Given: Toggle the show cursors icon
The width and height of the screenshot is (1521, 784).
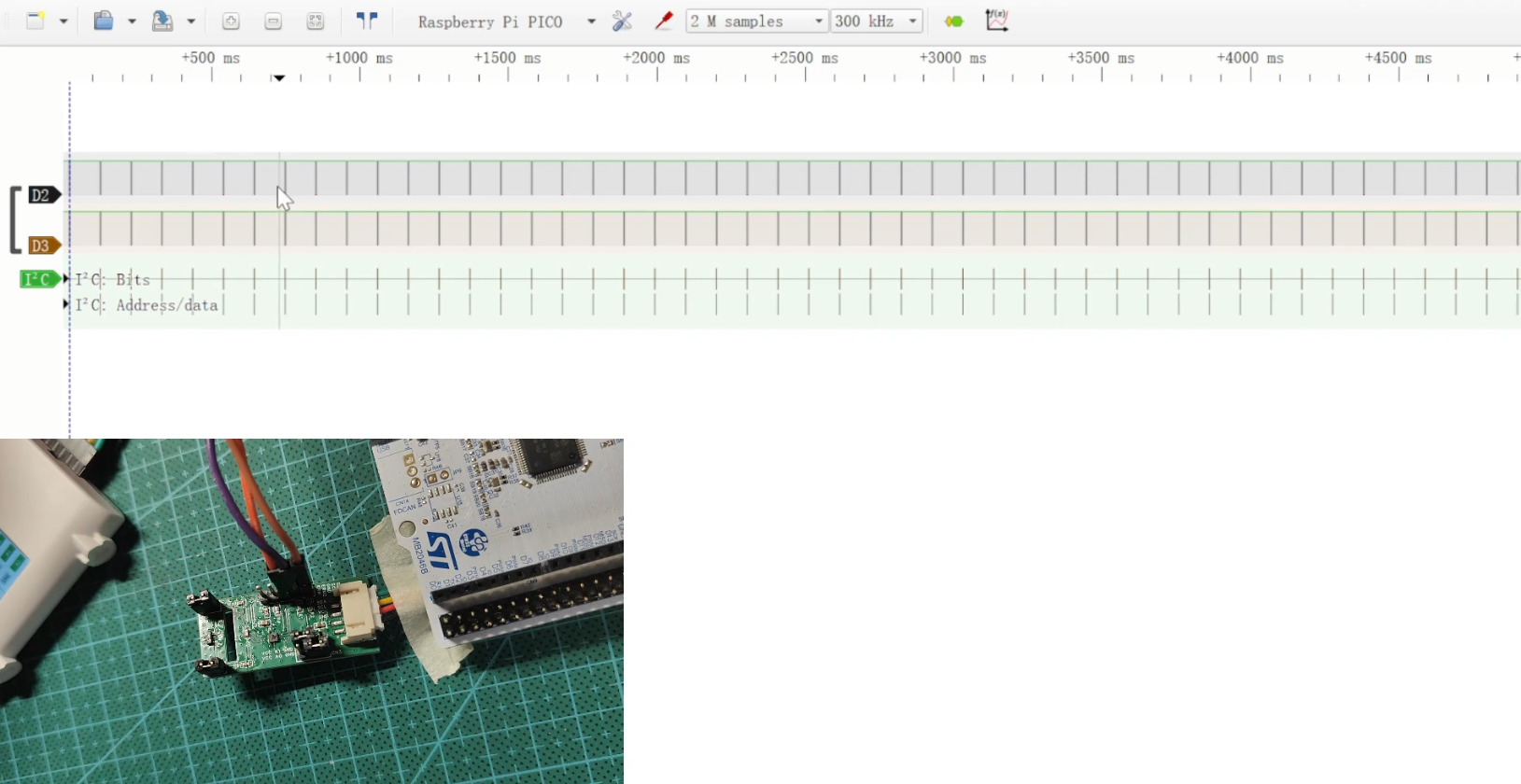Looking at the screenshot, I should tap(368, 21).
